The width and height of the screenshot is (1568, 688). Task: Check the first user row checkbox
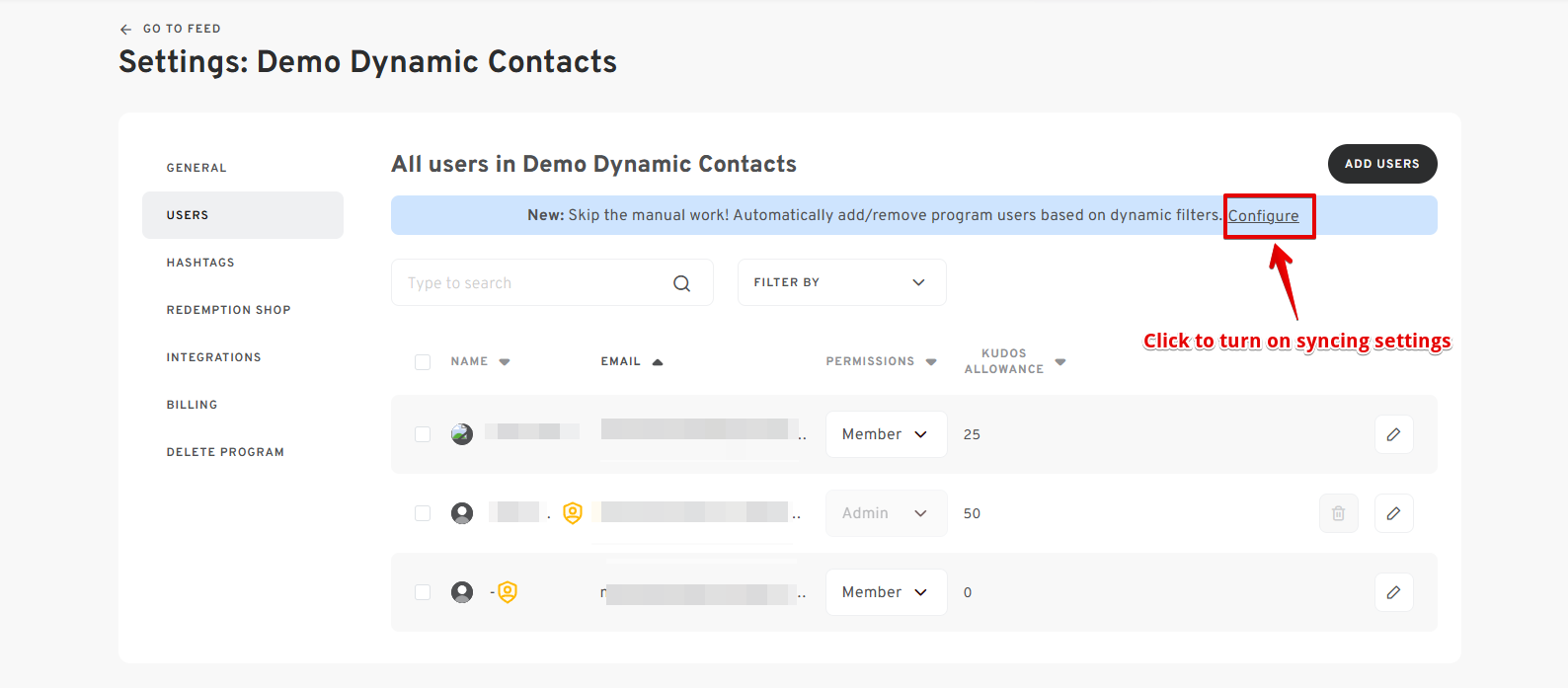pyautogui.click(x=423, y=434)
